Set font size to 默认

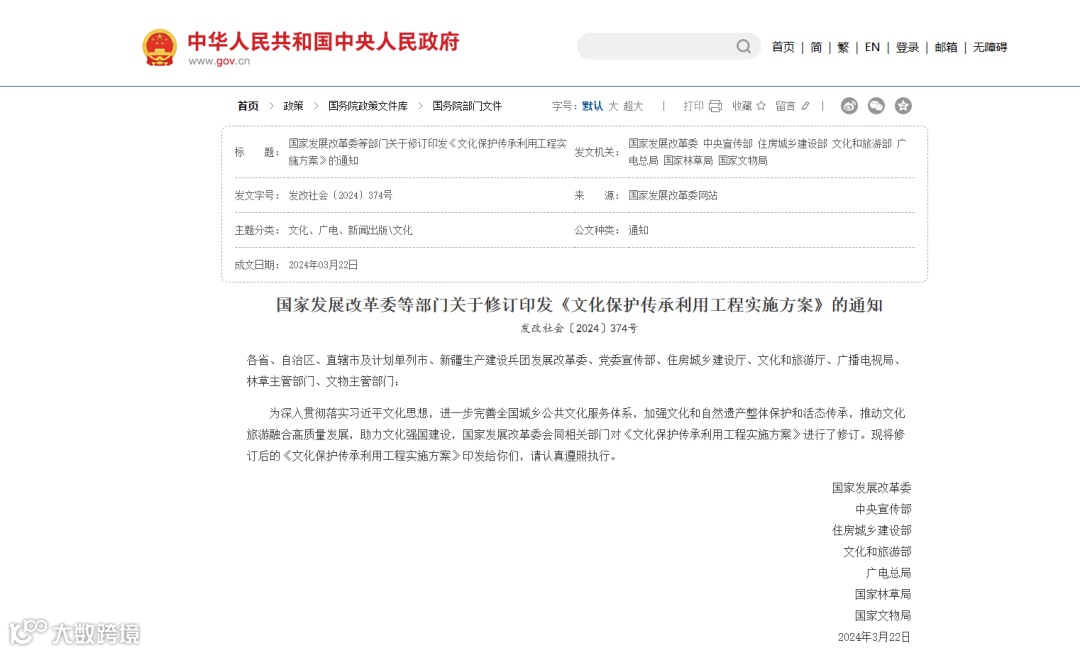592,106
